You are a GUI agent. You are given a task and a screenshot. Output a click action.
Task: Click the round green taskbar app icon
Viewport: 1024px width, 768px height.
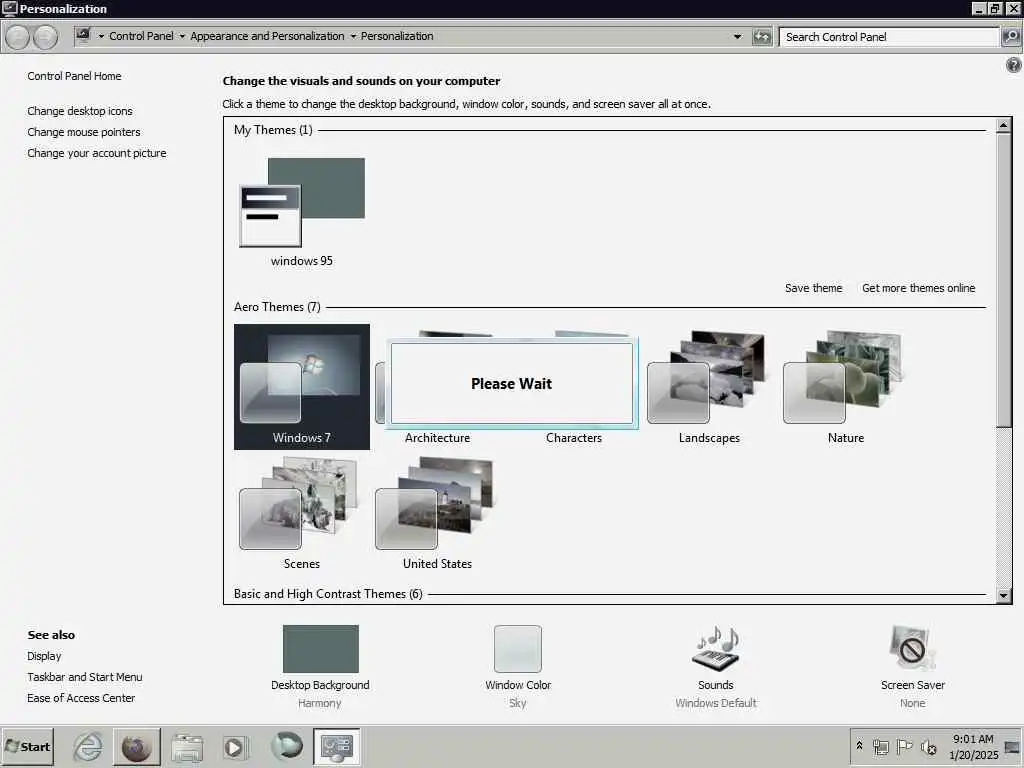pyautogui.click(x=287, y=746)
